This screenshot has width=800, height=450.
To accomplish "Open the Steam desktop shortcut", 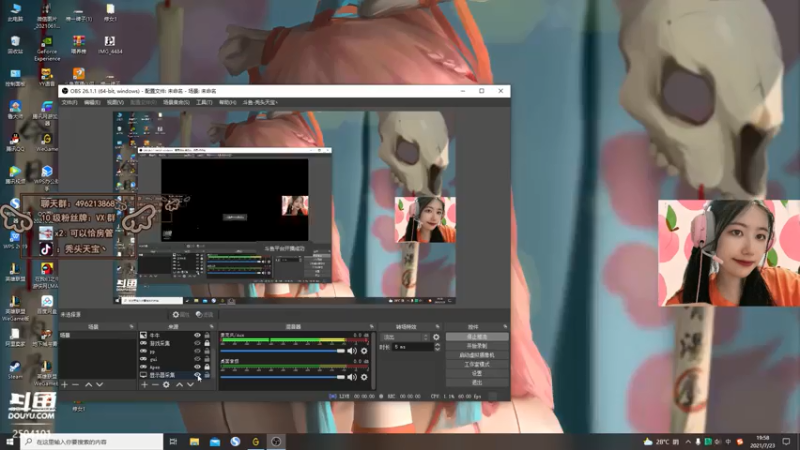I will 15,370.
